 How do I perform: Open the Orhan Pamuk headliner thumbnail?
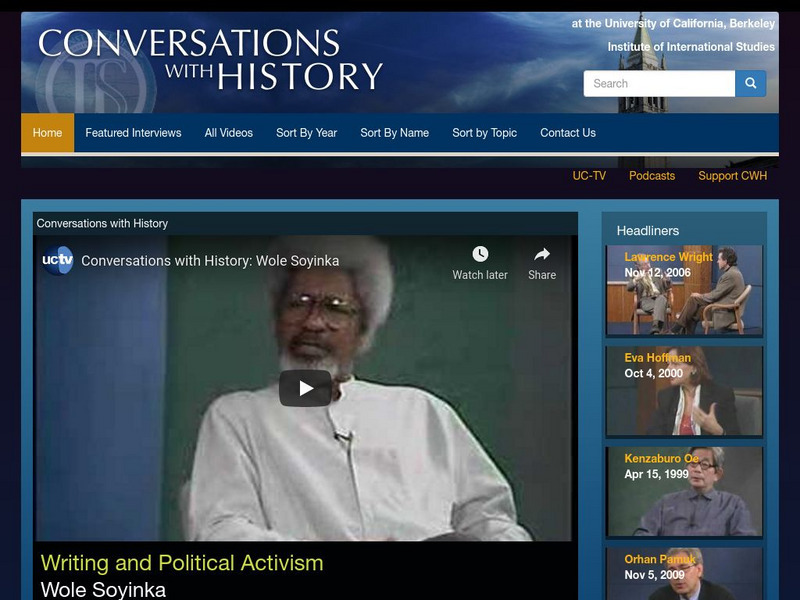(684, 573)
